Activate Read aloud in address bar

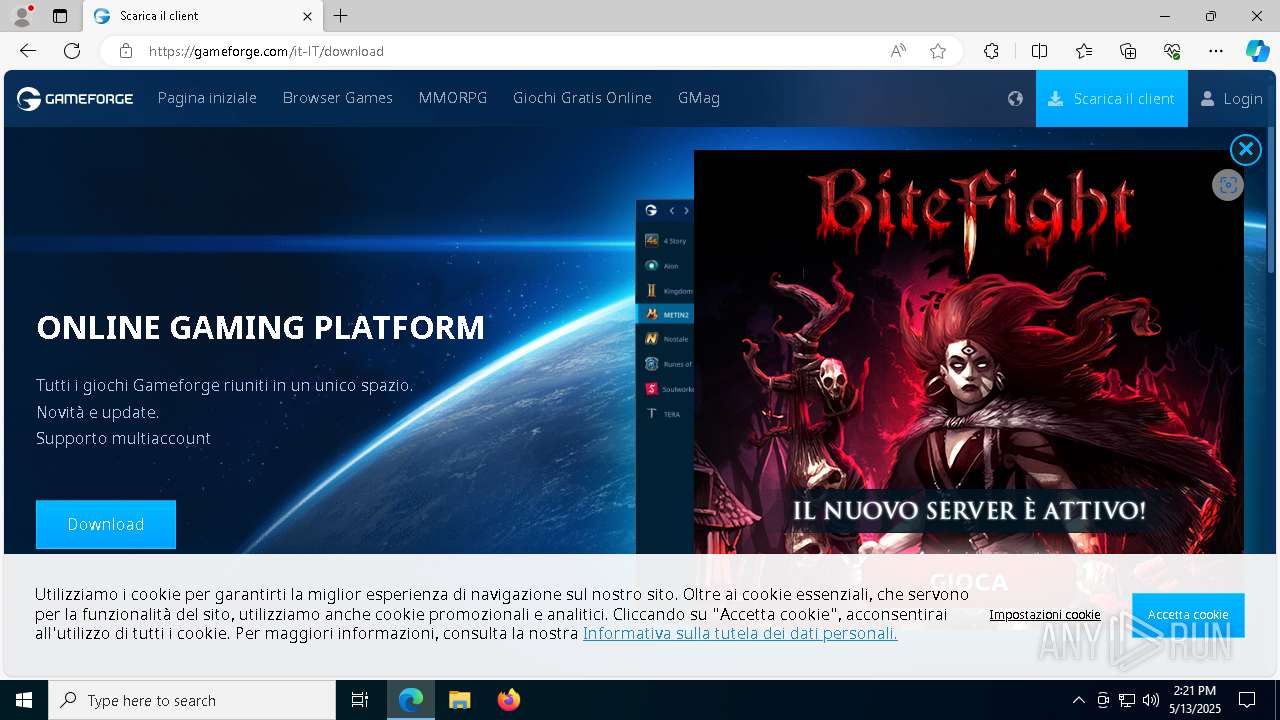(898, 51)
